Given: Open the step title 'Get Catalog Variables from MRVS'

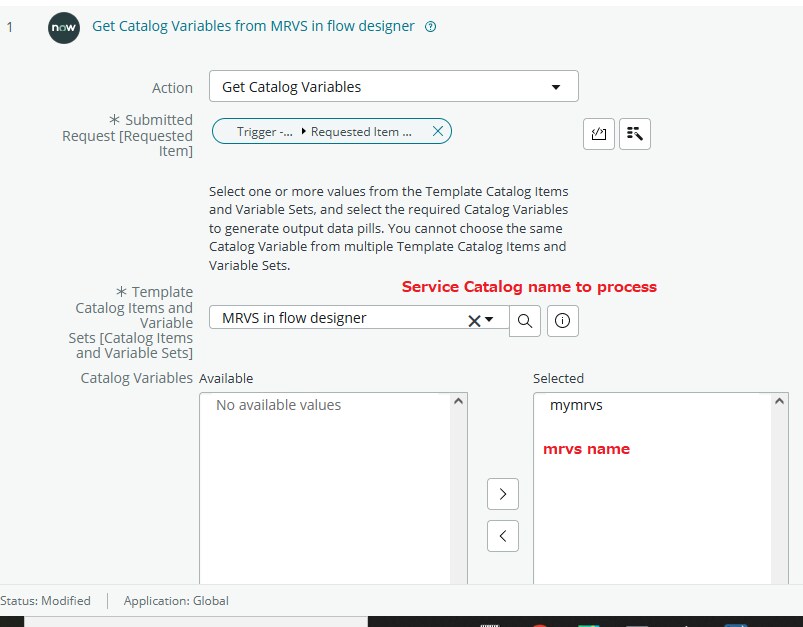Looking at the screenshot, I should click(x=253, y=26).
